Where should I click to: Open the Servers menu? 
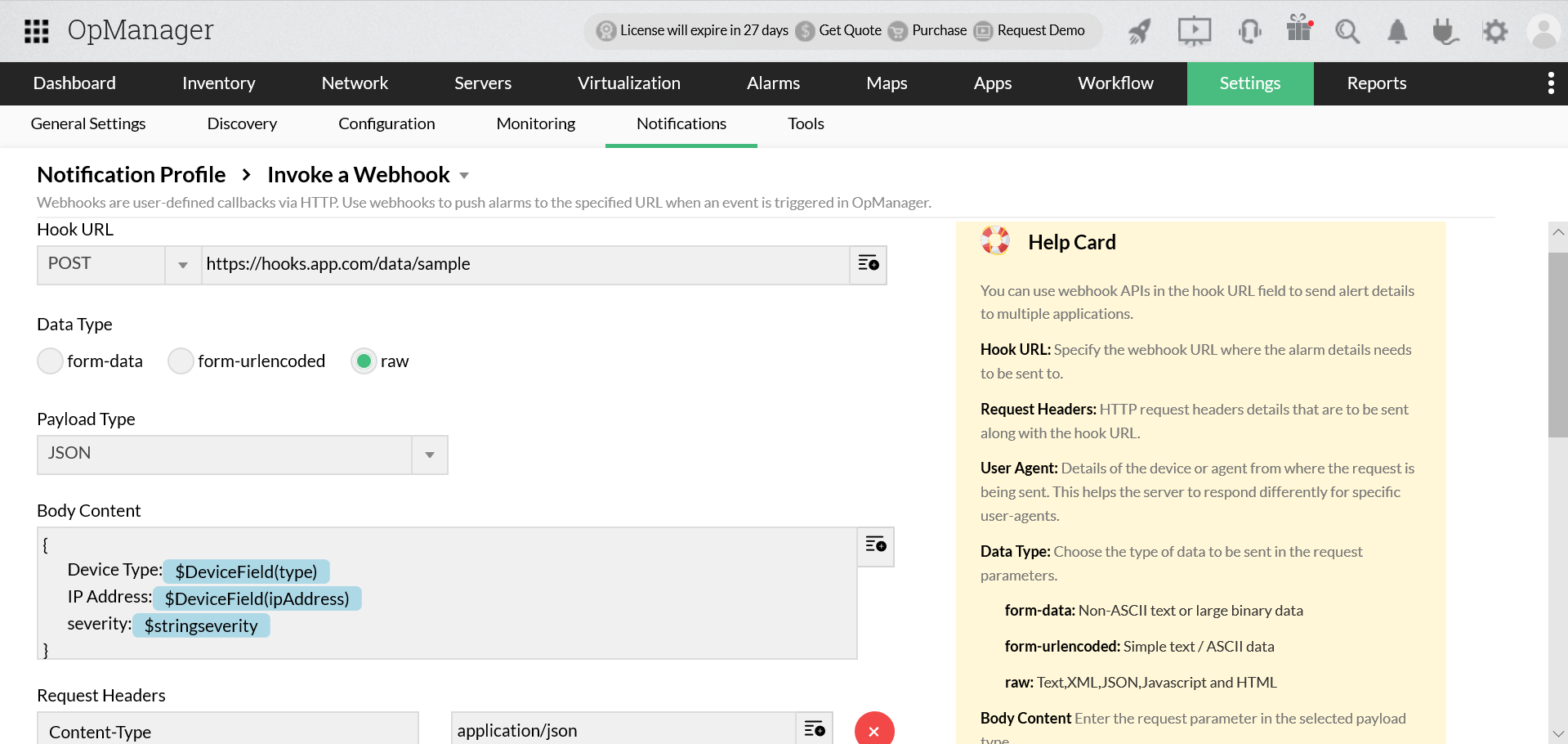483,83
